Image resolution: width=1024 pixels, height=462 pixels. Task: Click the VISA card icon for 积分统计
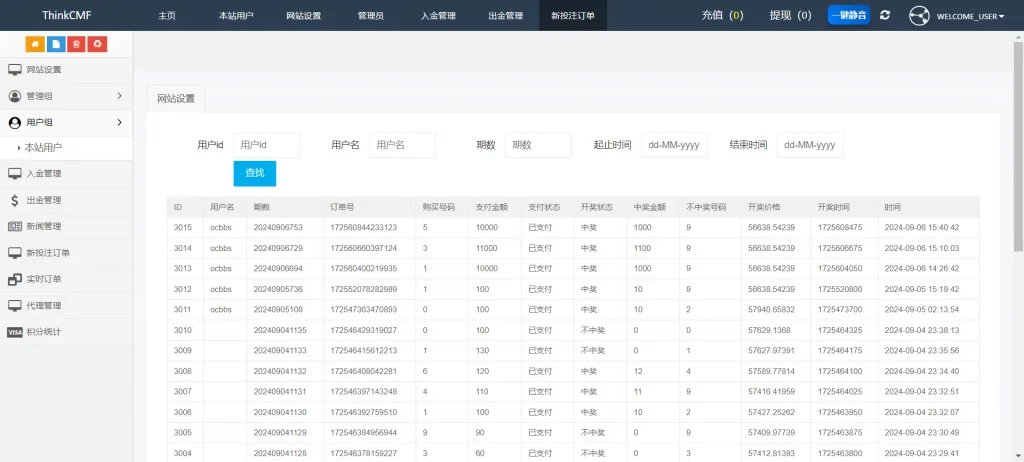15,331
